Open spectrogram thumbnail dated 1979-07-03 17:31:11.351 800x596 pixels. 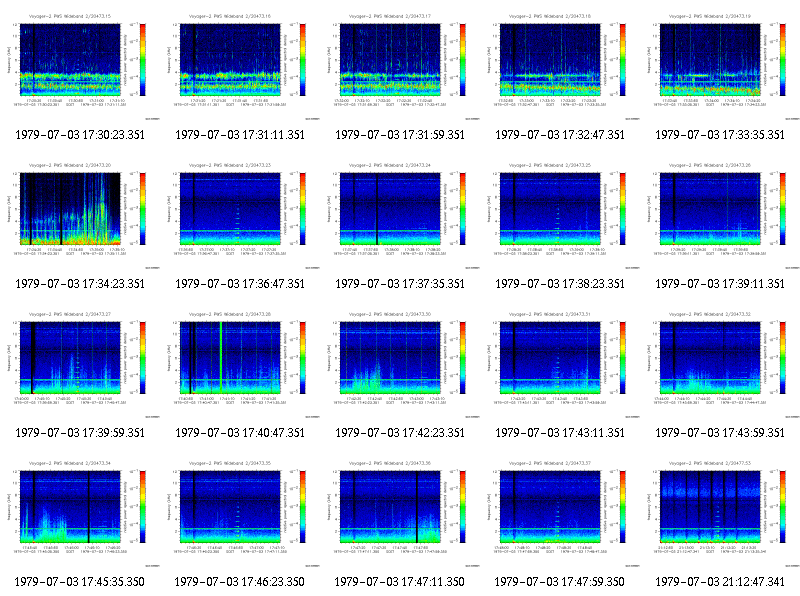240,66
